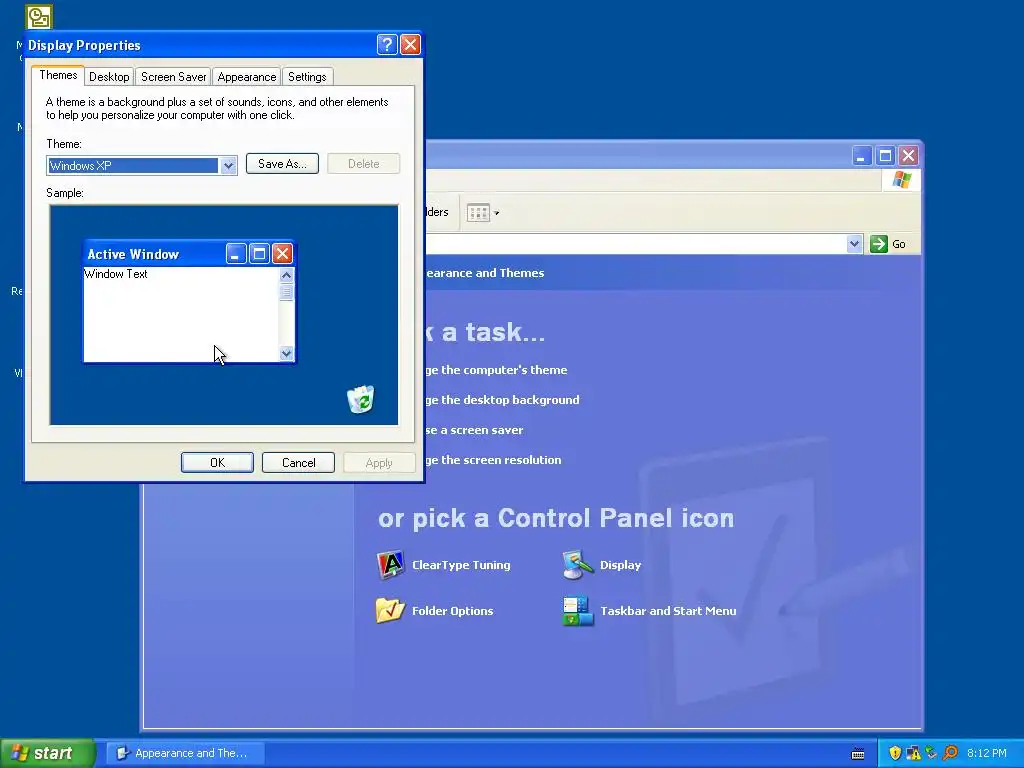Viewport: 1024px width, 768px height.
Task: Close the Display Properties dialog
Action: pos(410,44)
